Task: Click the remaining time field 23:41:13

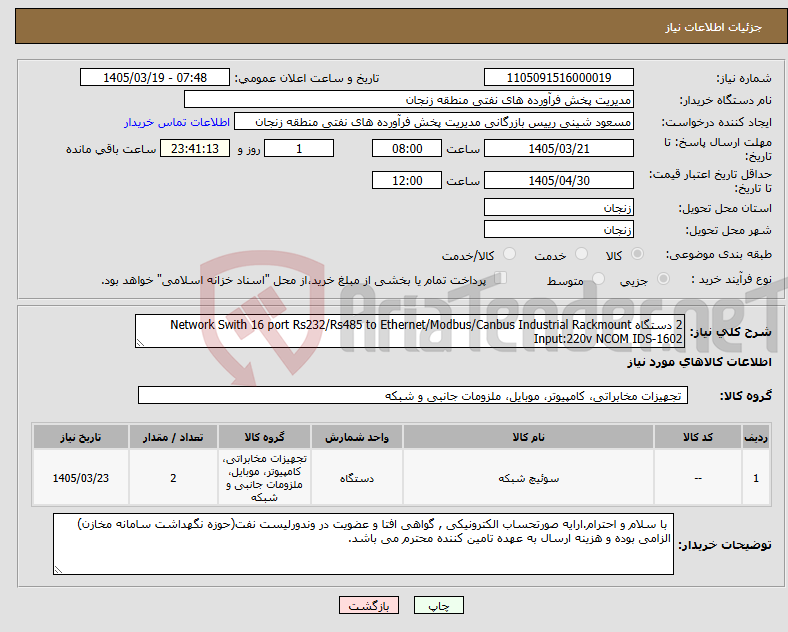Action: (x=195, y=149)
